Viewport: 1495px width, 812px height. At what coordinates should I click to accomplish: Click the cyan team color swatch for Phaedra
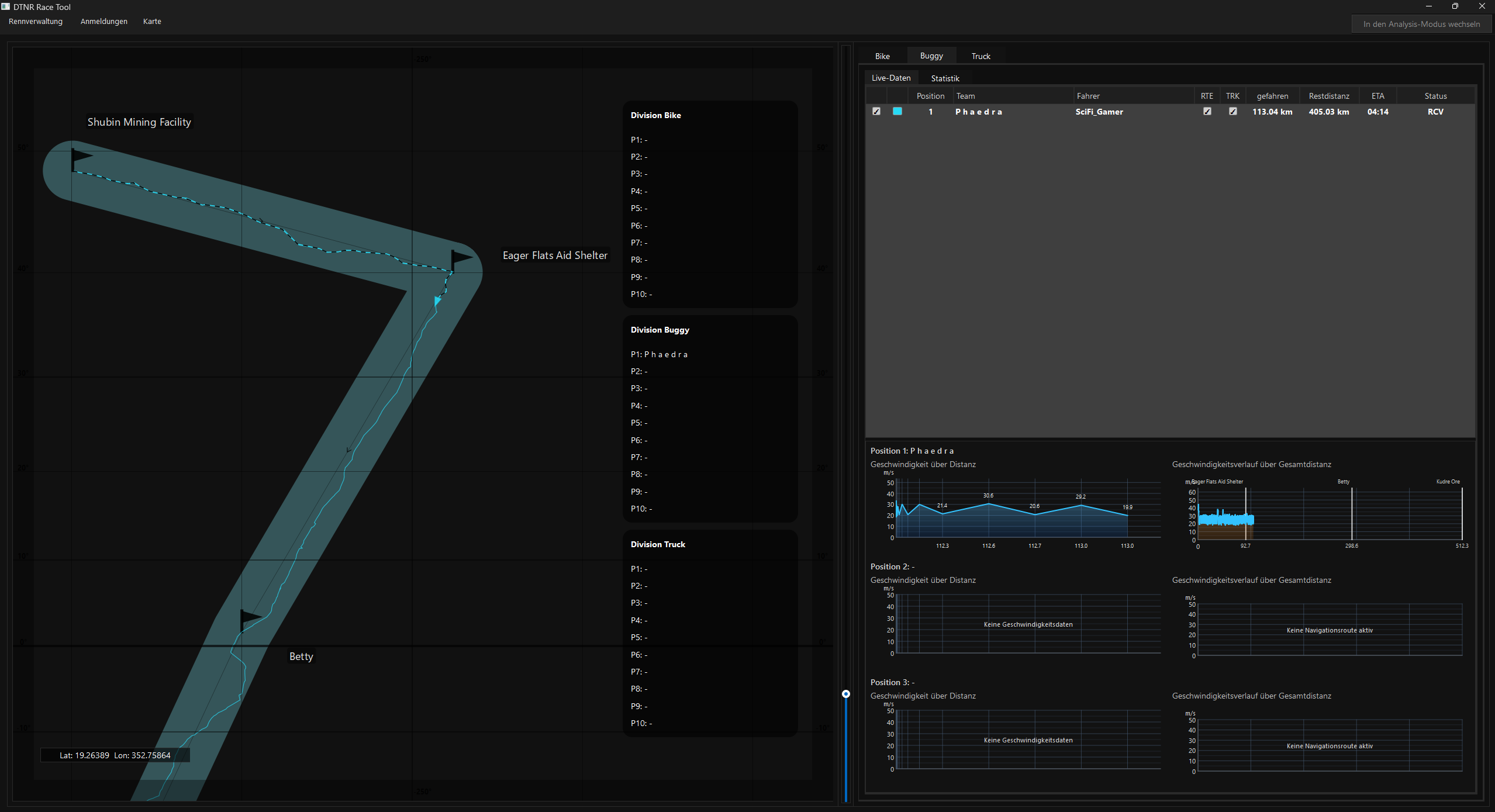(x=897, y=111)
